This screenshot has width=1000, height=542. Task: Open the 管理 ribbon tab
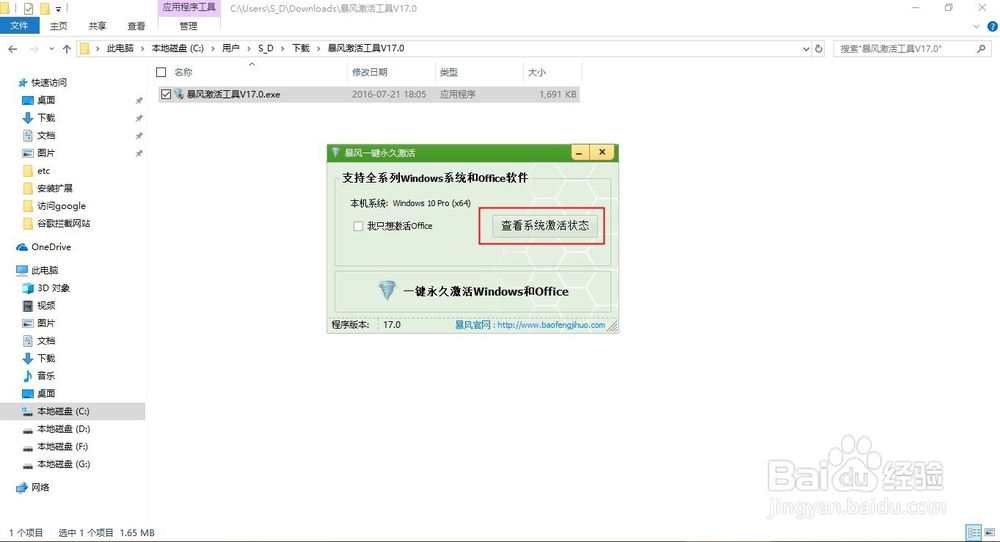[189, 26]
